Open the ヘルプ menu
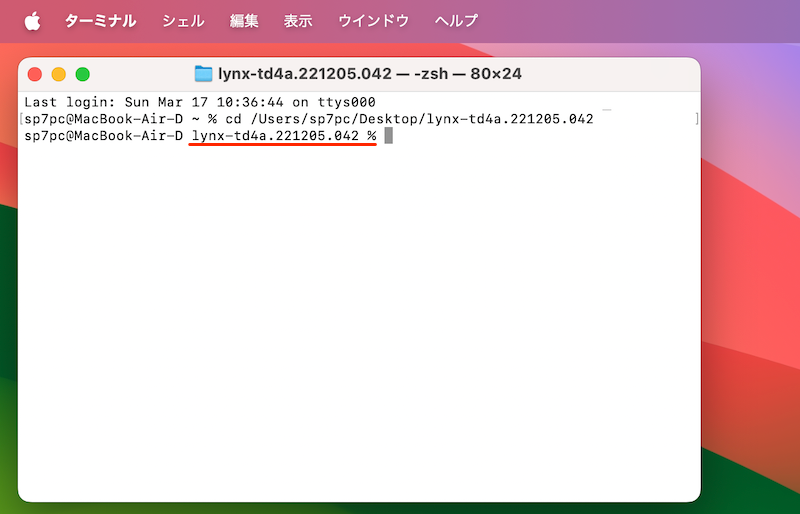 tap(456, 20)
